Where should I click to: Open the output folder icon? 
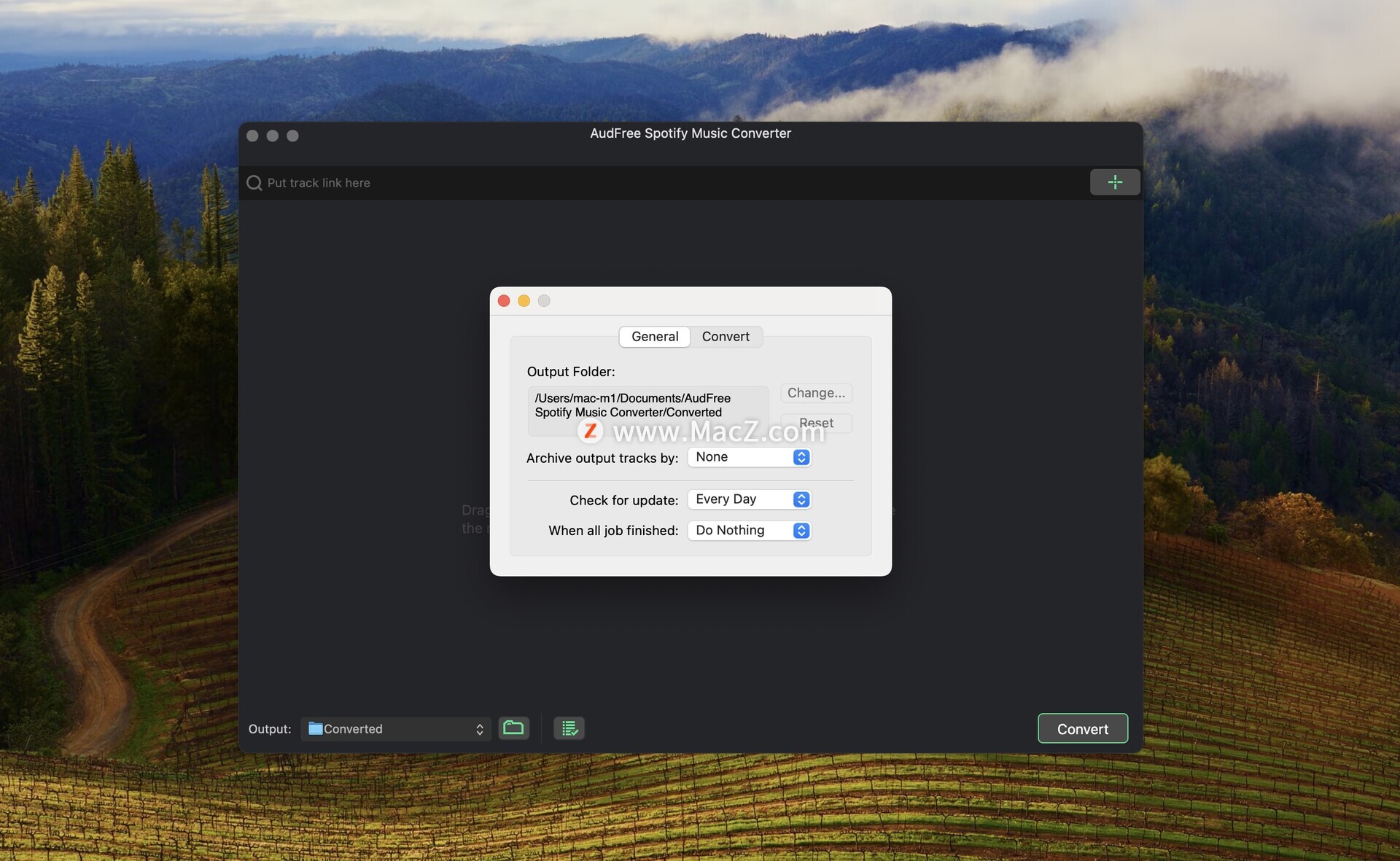[x=513, y=728]
